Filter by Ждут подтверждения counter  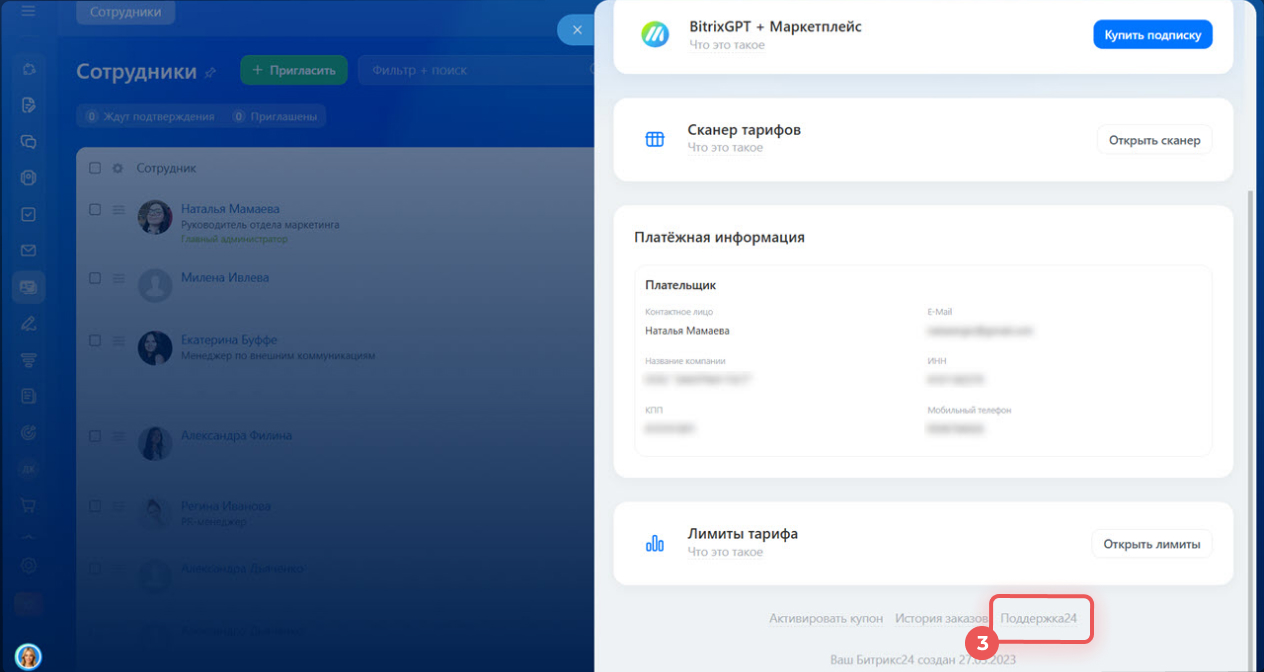tap(149, 117)
